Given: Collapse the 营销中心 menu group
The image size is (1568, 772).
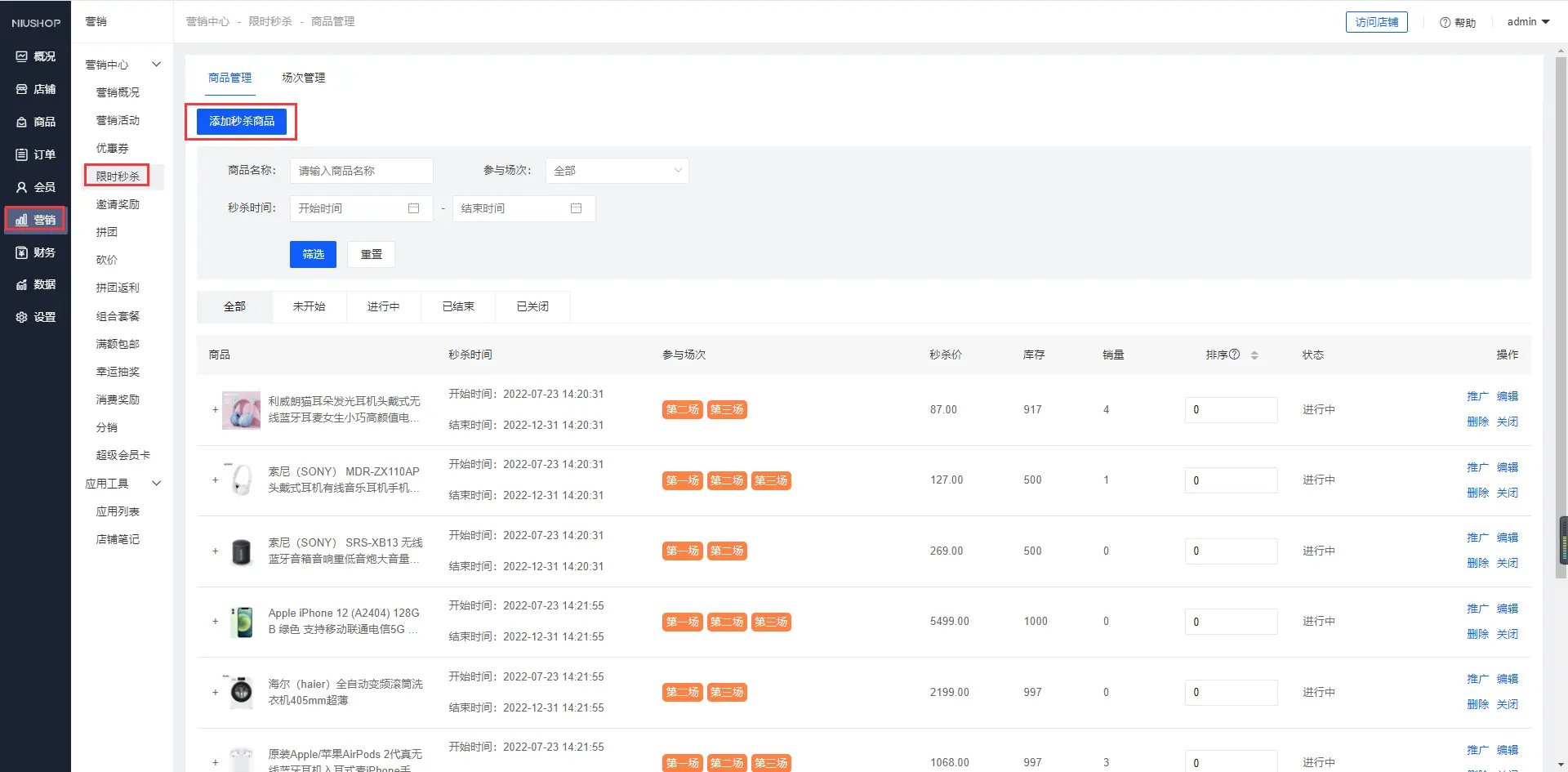Looking at the screenshot, I should pos(156,65).
